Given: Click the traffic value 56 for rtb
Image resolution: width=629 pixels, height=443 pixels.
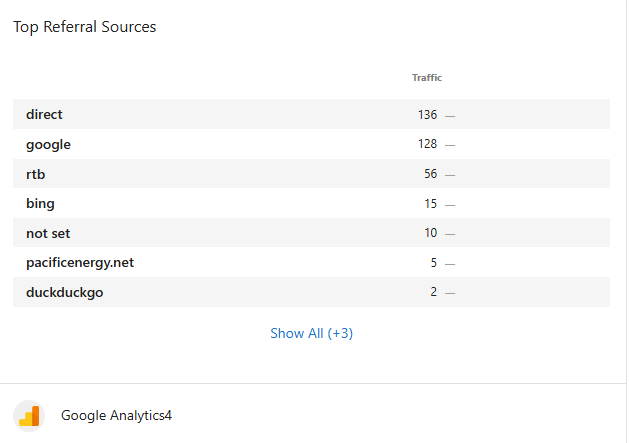Looking at the screenshot, I should (430, 174).
